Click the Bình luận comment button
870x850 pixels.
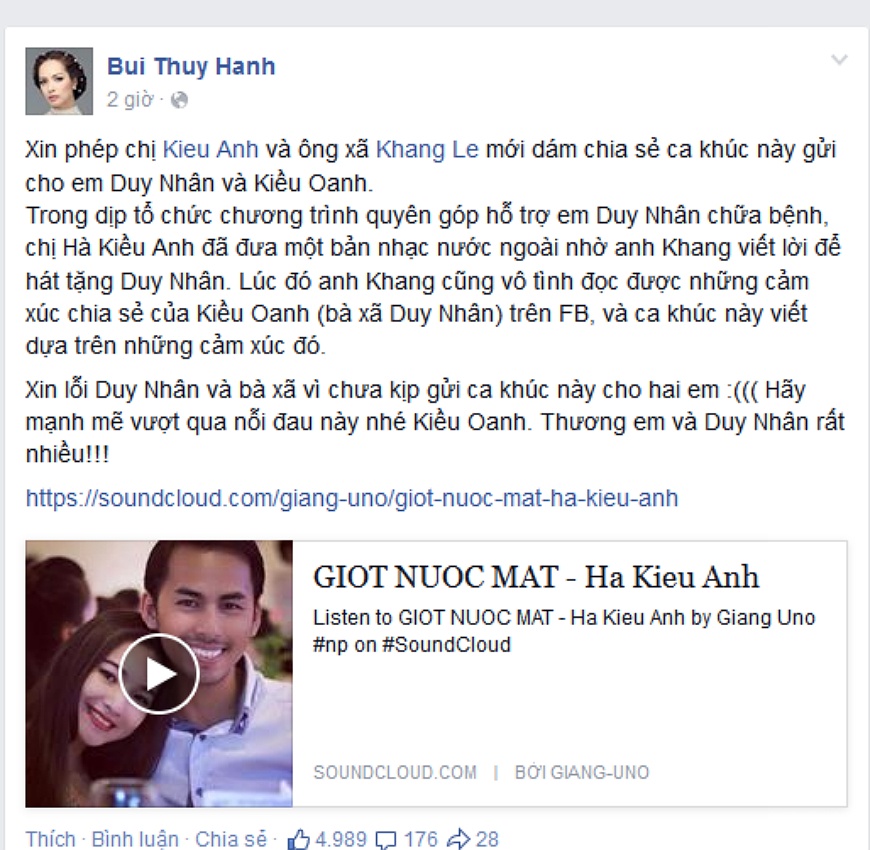pos(135,838)
